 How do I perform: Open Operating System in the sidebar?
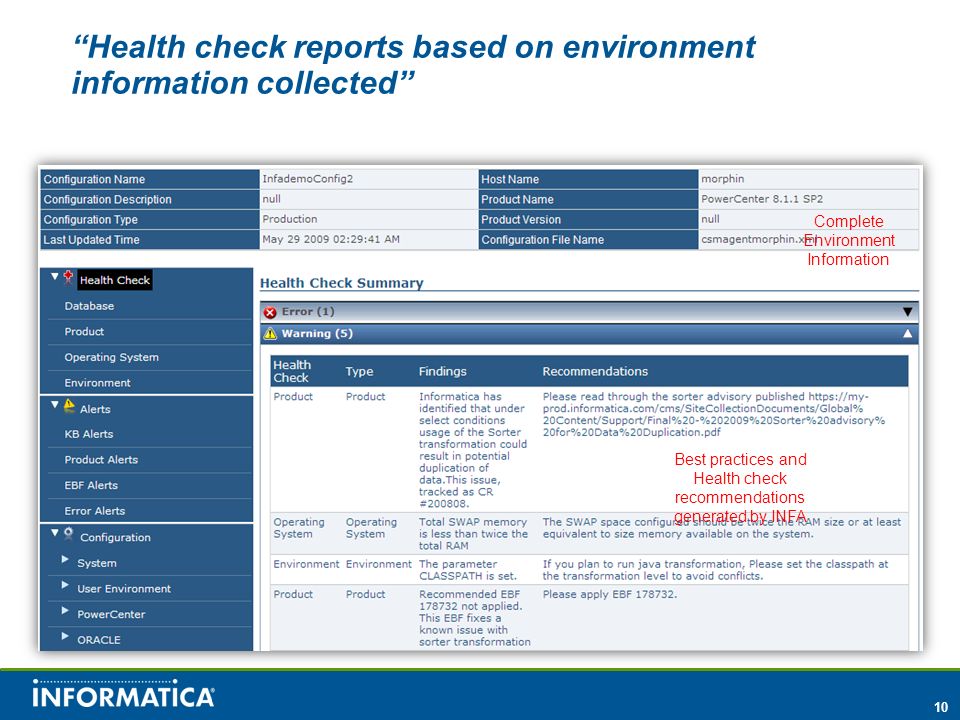pos(111,358)
